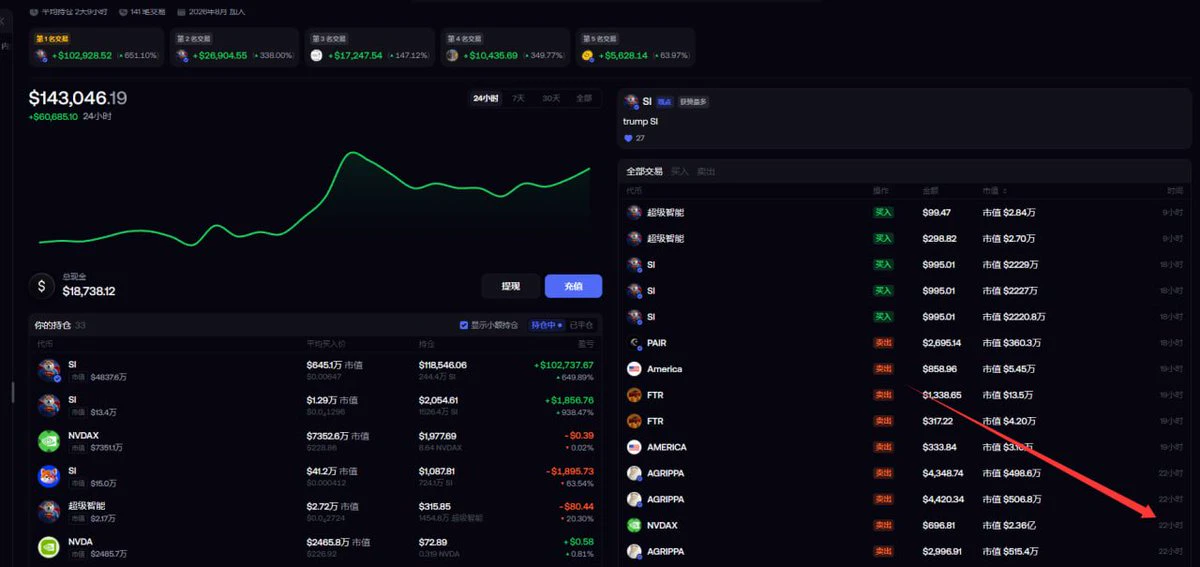The image size is (1200, 567).
Task: Click the SI avatar in the trump SI post
Action: point(631,102)
